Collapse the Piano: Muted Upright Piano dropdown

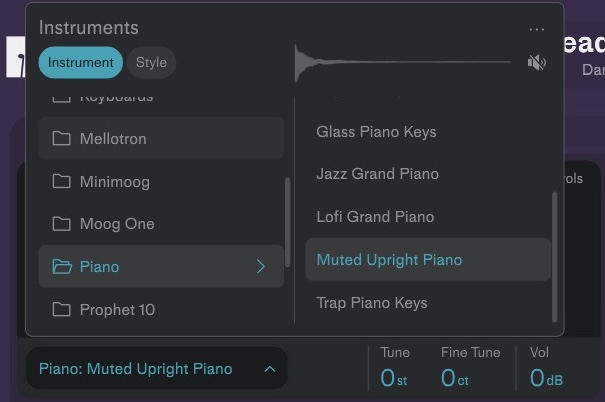(269, 369)
